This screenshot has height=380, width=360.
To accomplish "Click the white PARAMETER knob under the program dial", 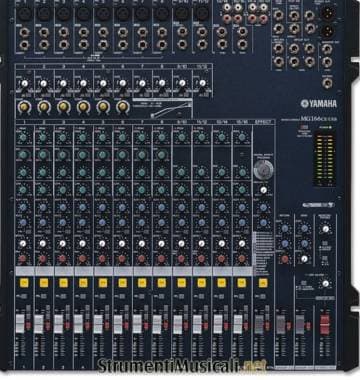I will point(263,190).
